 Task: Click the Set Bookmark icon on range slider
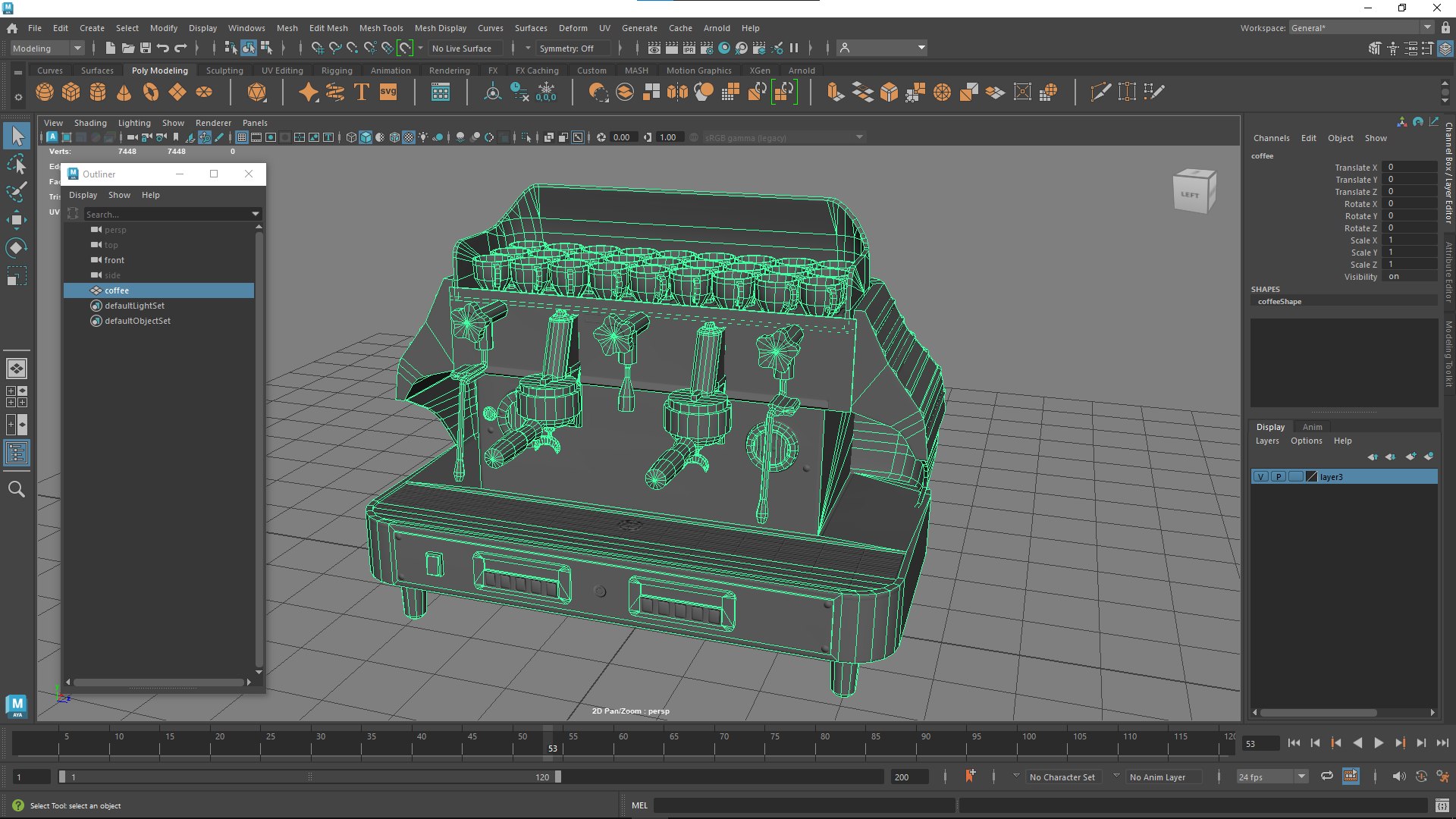[x=970, y=776]
